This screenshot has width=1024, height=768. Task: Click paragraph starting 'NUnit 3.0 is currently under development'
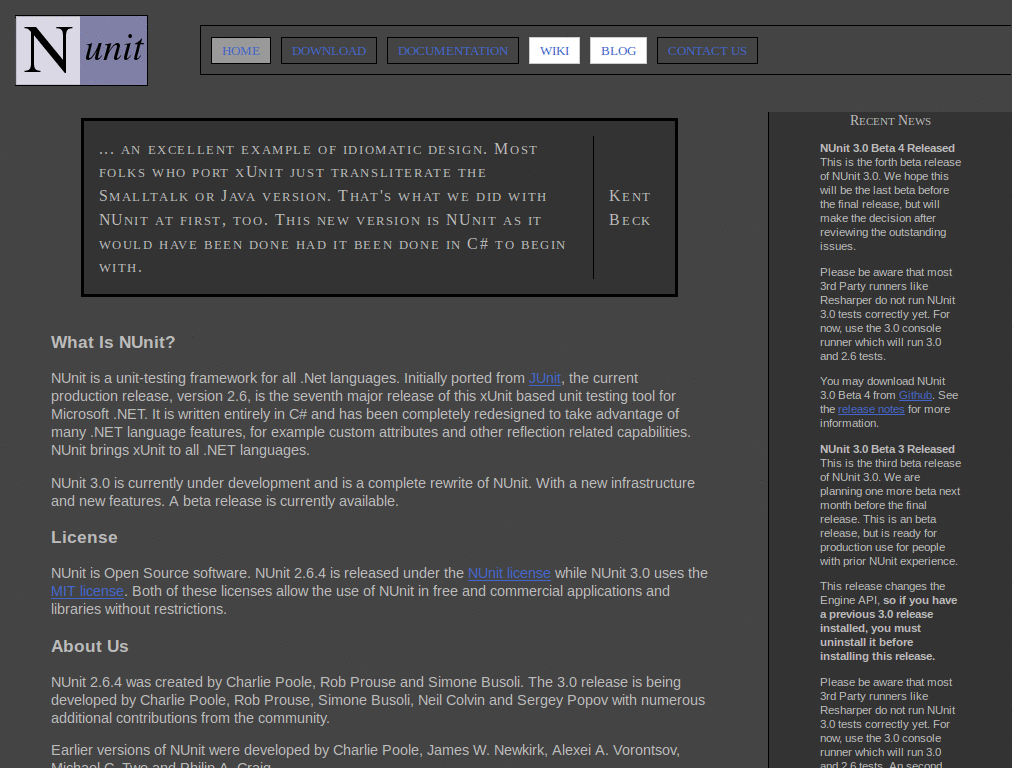click(x=373, y=492)
